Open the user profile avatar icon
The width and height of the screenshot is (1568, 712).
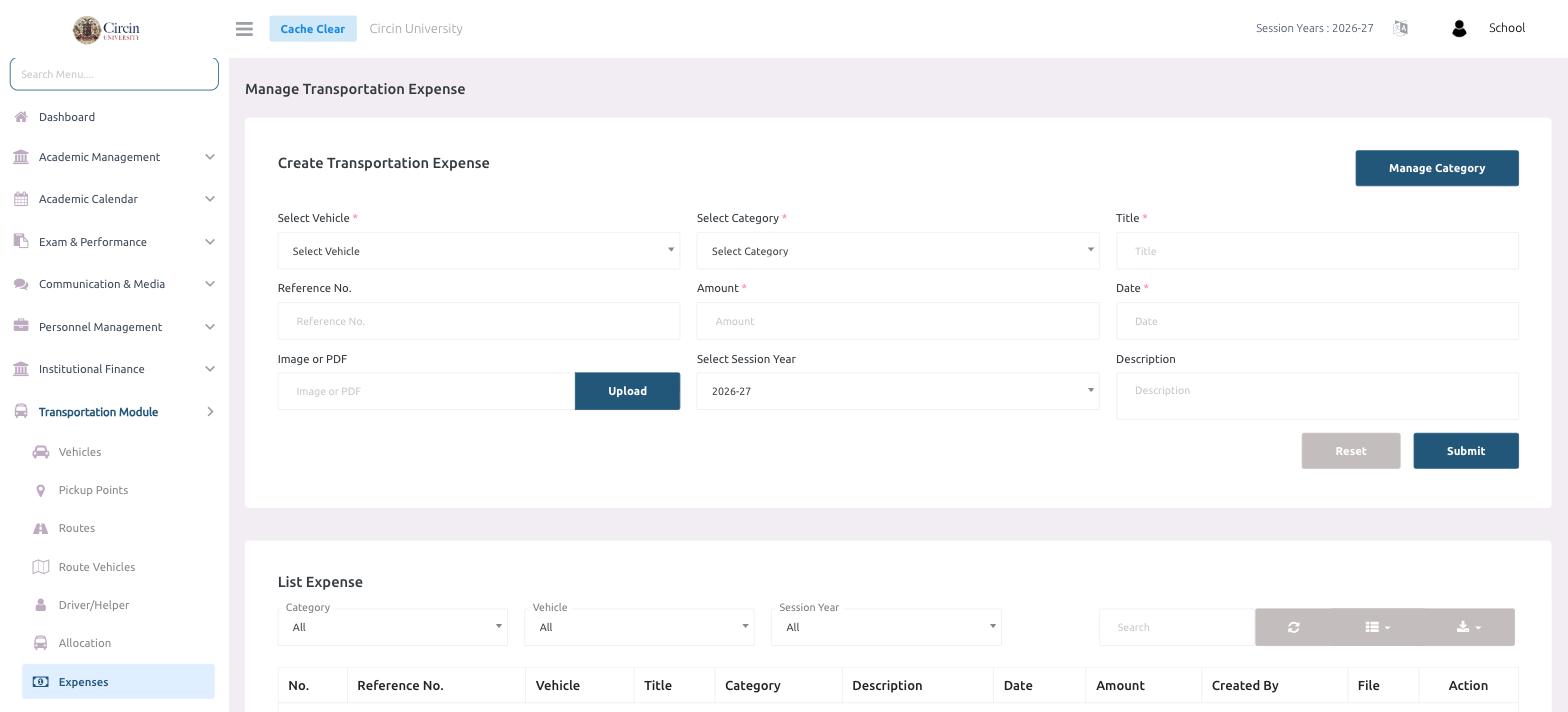(x=1459, y=29)
